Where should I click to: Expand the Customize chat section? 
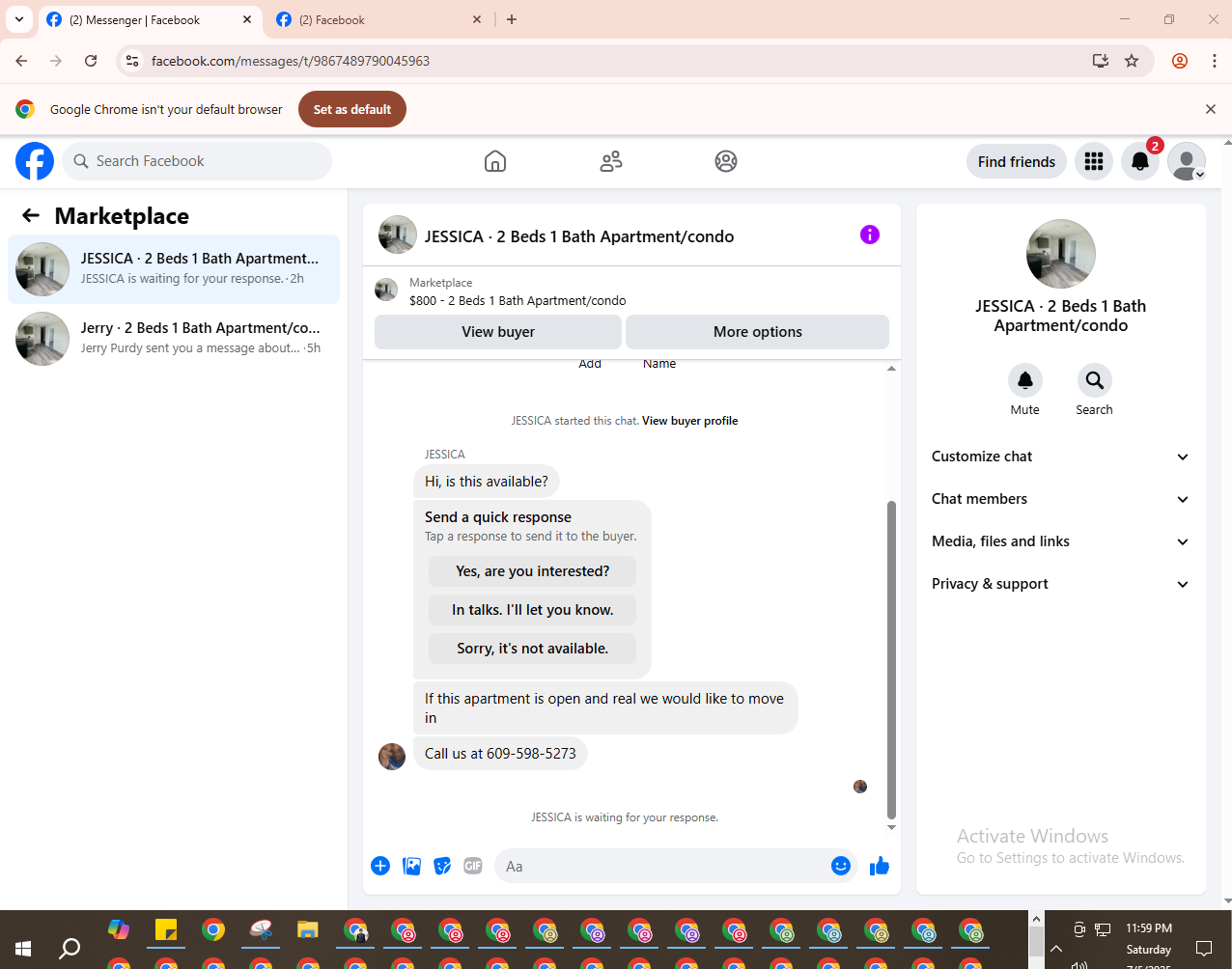(x=1061, y=457)
